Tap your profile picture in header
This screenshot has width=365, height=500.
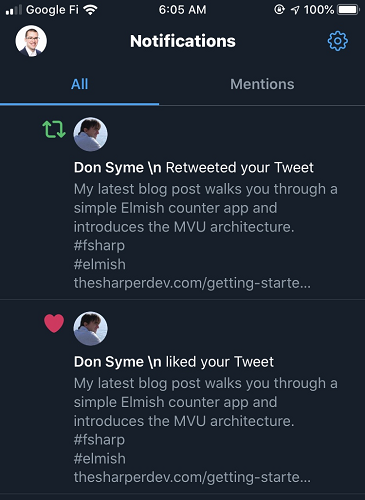click(x=31, y=41)
